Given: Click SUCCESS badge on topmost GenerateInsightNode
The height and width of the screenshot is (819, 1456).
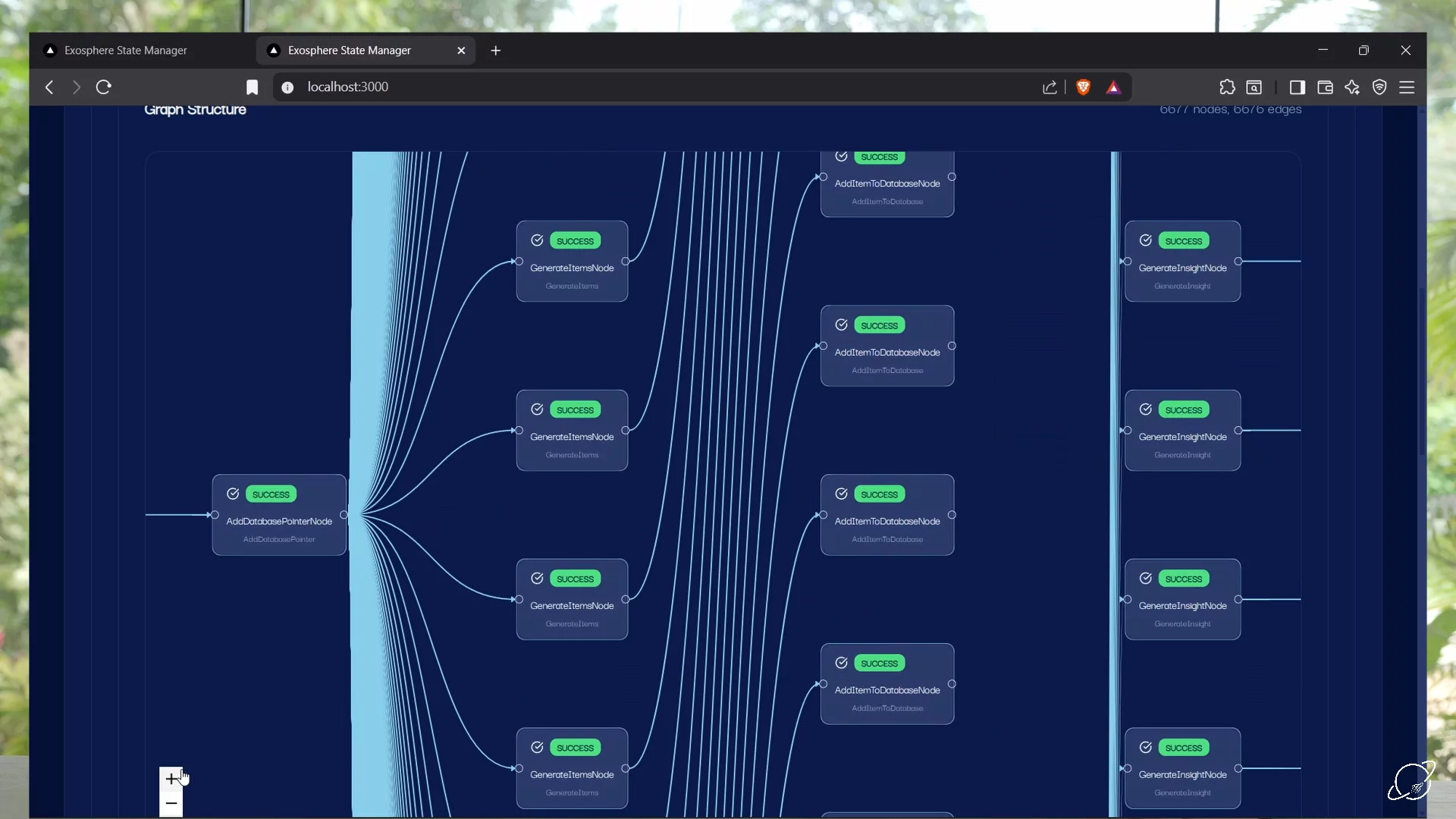Looking at the screenshot, I should pos(1184,240).
